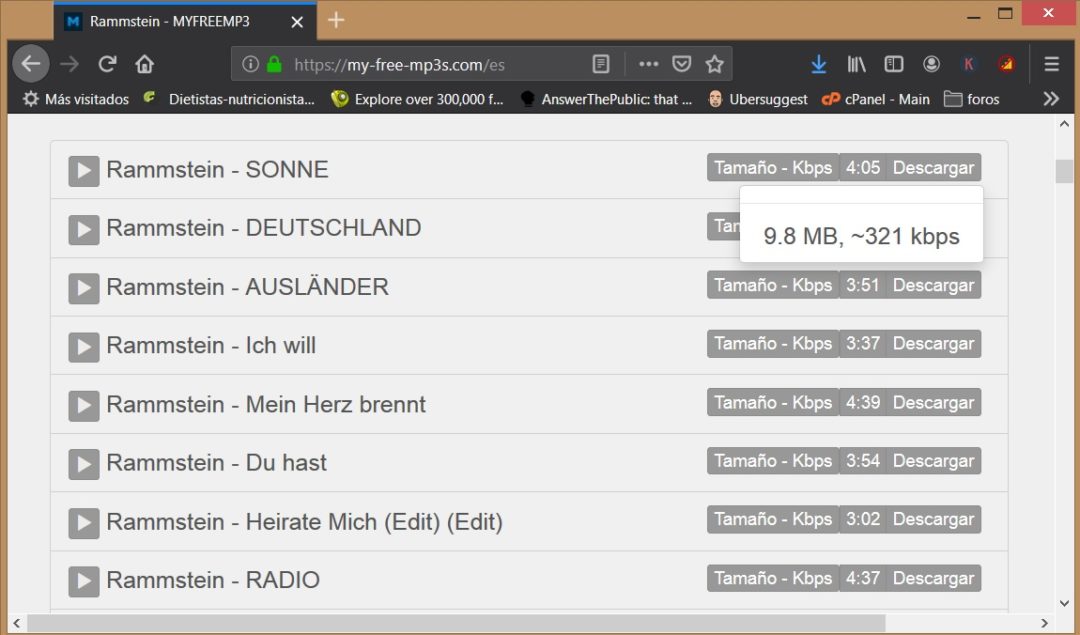Reload the current page
Viewport: 1080px width, 635px height.
[x=107, y=63]
